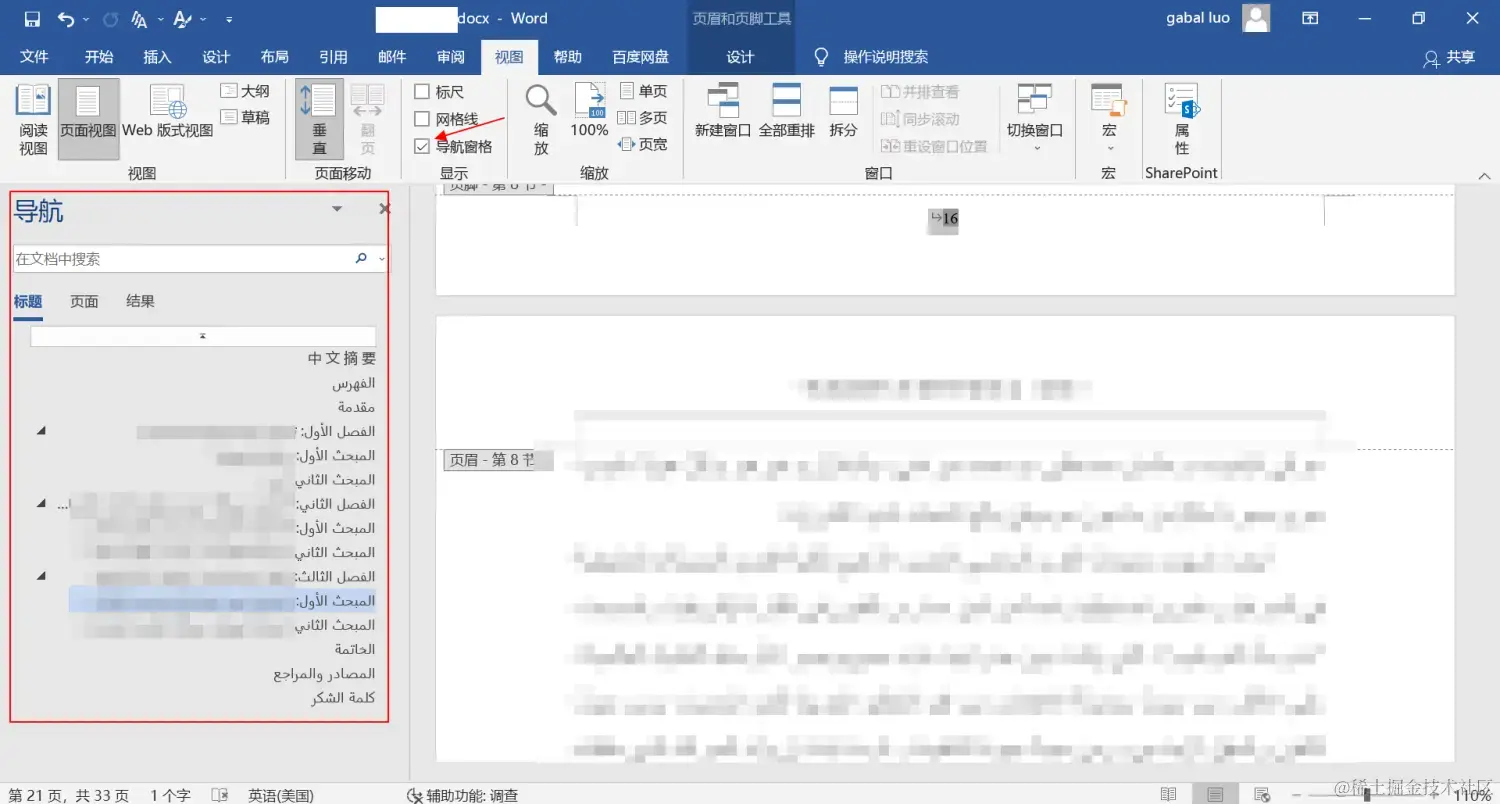
Task: Click the magnifier icon in navigation search box
Action: coord(361,258)
